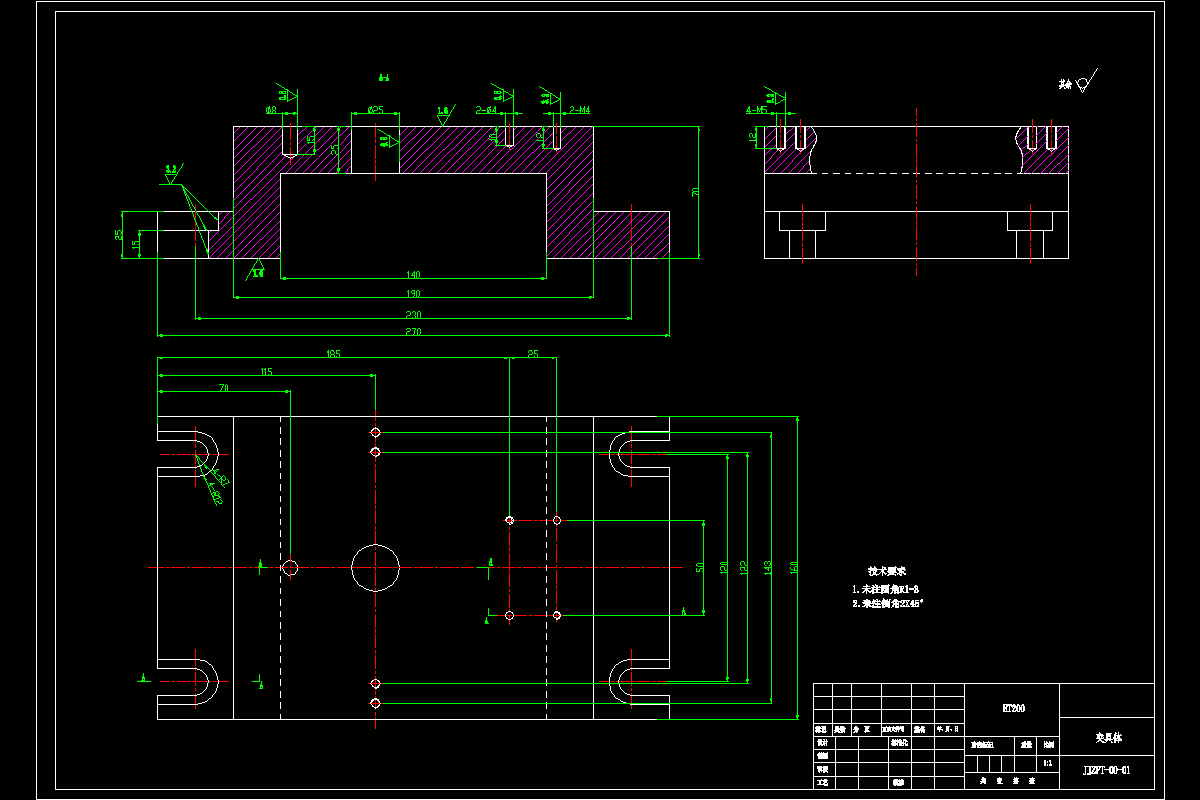The image size is (1200, 800).
Task: Select the 其余 roughness symbol
Action: click(1078, 81)
